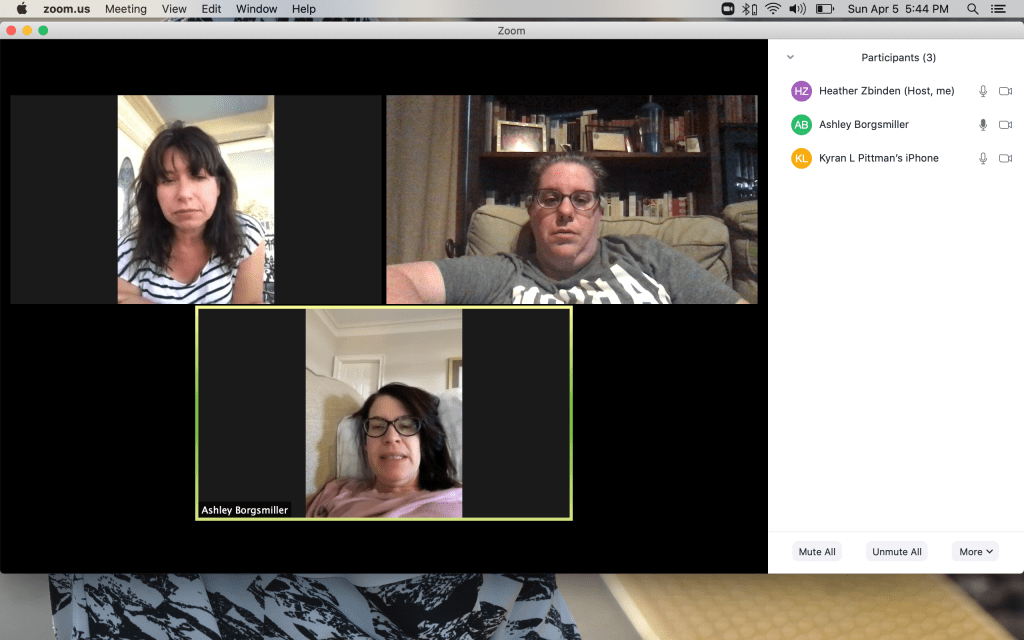Click Heather Zbinden's microphone icon
Screen dimensions: 1024x640
(983, 91)
